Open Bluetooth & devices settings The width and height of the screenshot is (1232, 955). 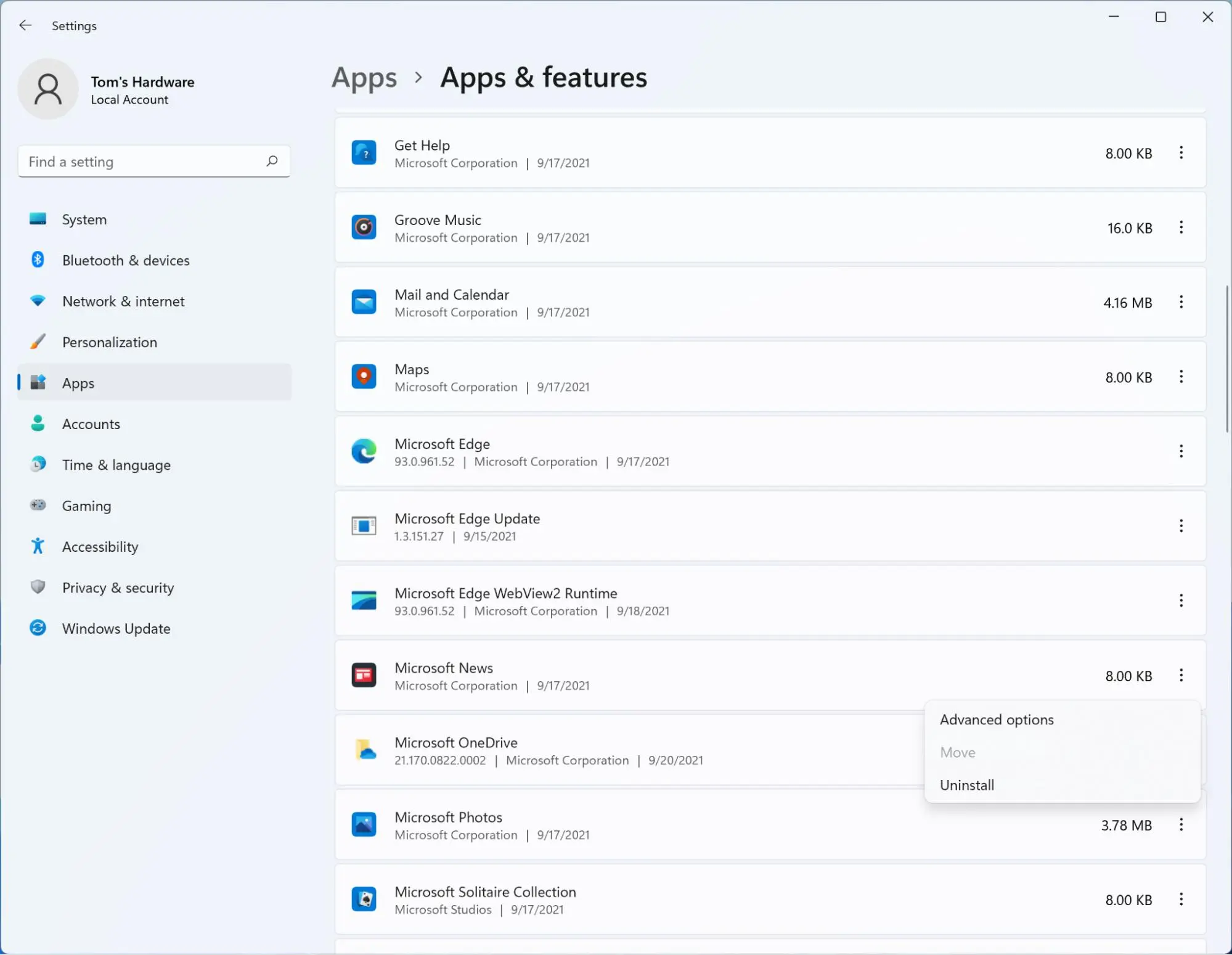(154, 260)
